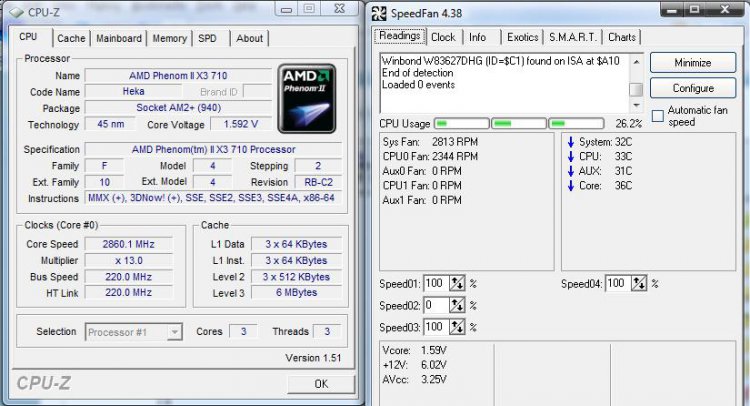This screenshot has height=406, width=750.
Task: Adjust the Speed01 spinner arrows
Action: tap(457, 284)
